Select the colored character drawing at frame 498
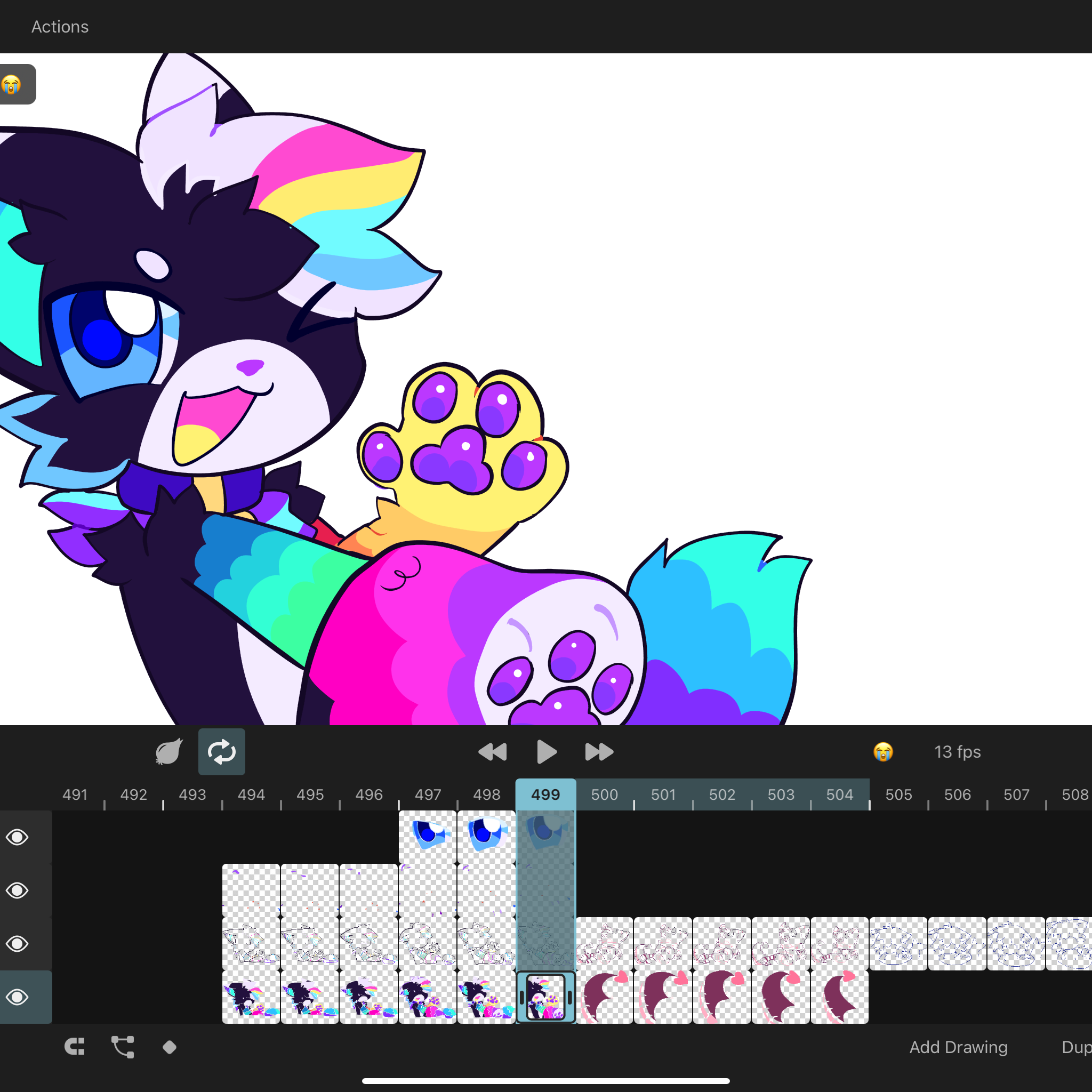 (x=486, y=997)
